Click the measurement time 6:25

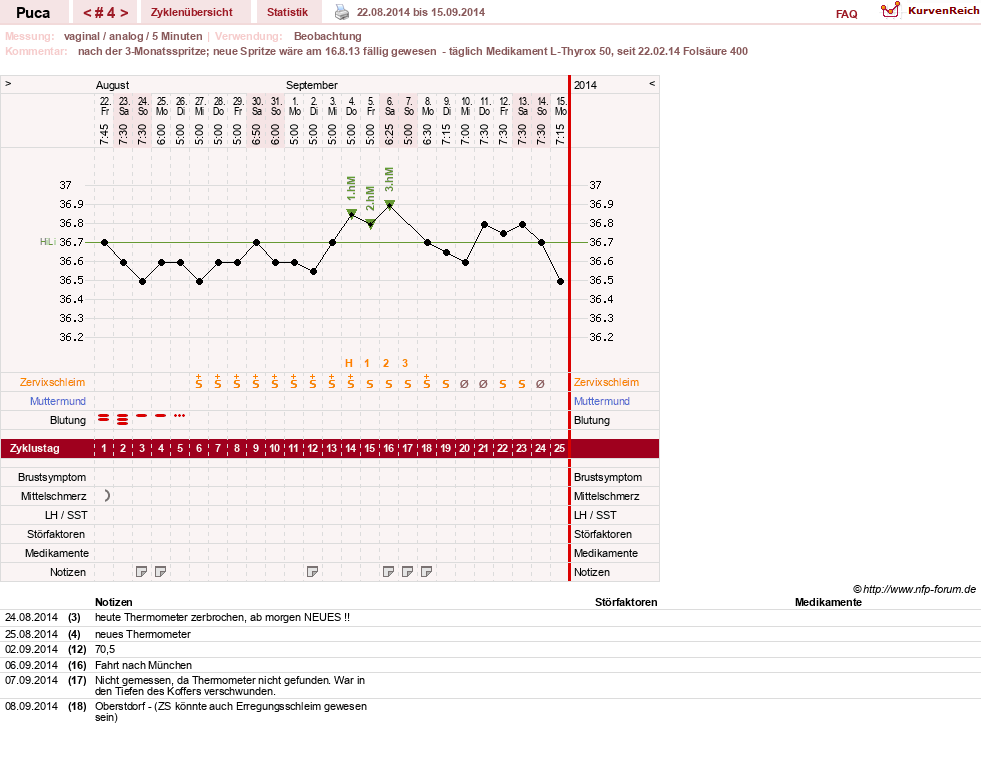(x=389, y=134)
